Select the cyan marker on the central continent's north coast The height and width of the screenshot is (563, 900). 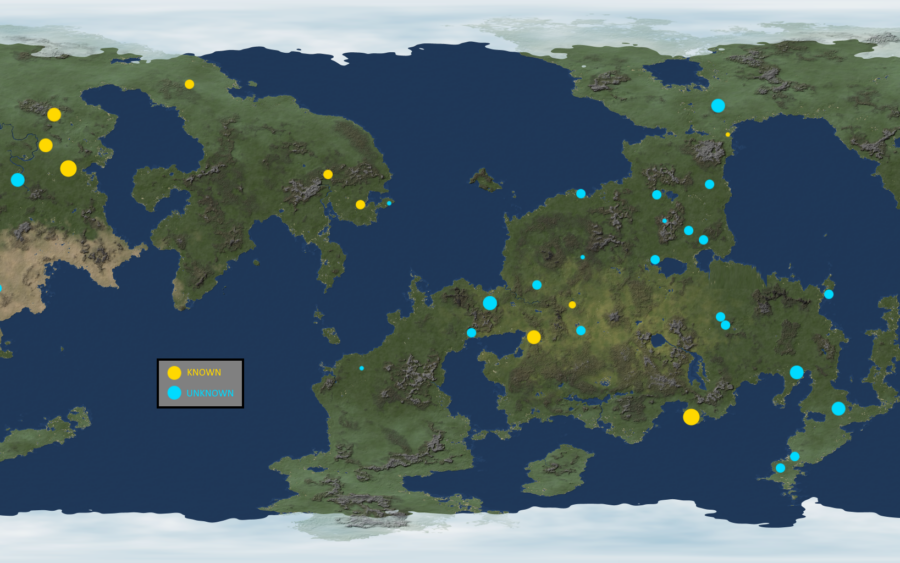click(x=581, y=194)
